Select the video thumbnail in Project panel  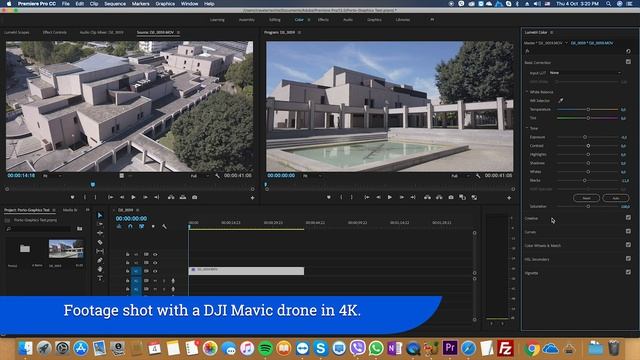click(66, 249)
